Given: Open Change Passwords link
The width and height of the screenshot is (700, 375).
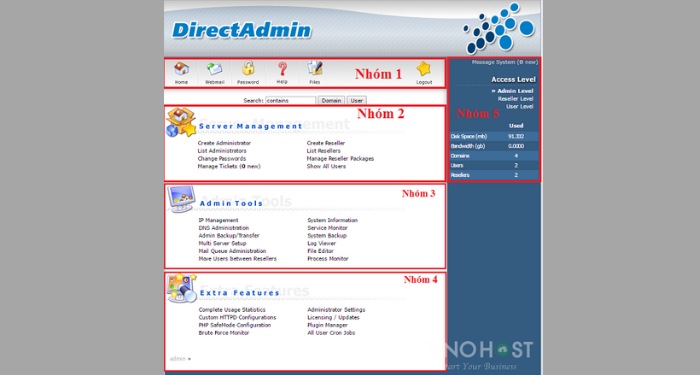Looking at the screenshot, I should click(222, 158).
